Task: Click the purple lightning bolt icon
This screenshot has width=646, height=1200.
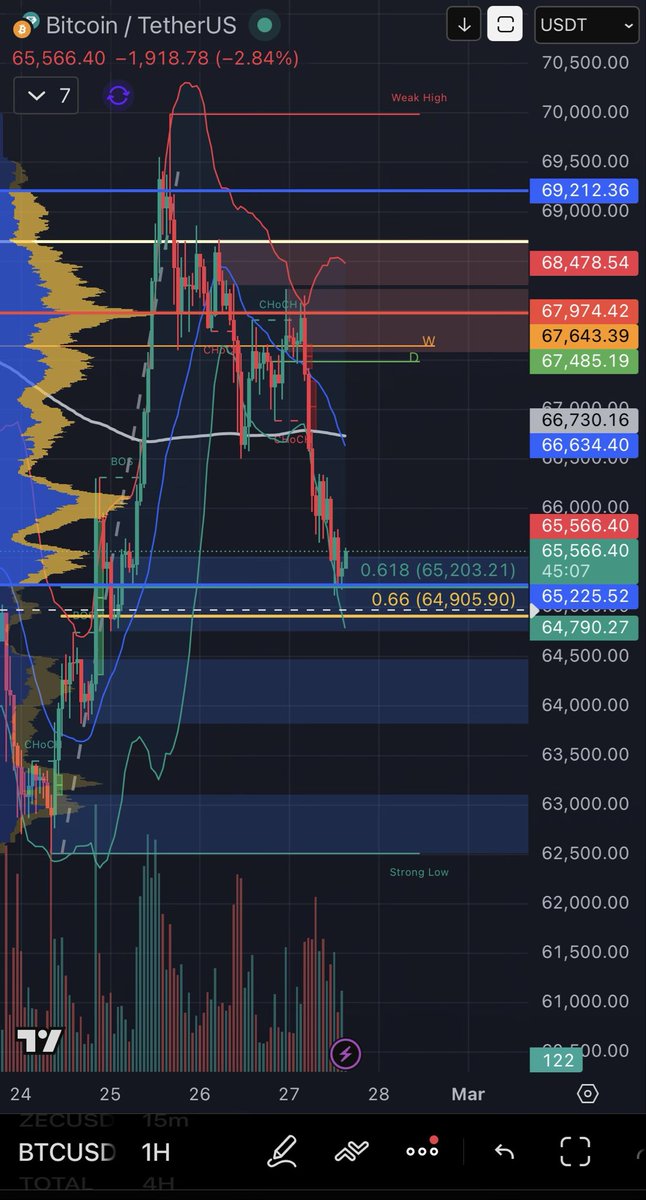Action: pos(345,1053)
